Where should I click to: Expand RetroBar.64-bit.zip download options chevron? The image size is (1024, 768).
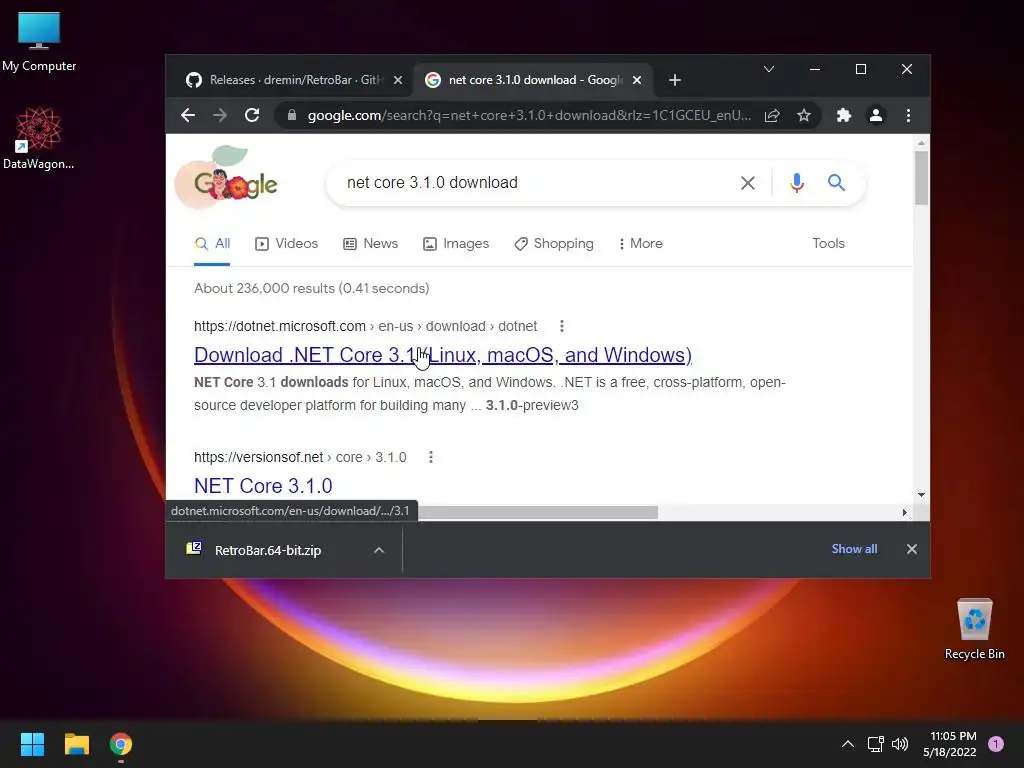379,551
